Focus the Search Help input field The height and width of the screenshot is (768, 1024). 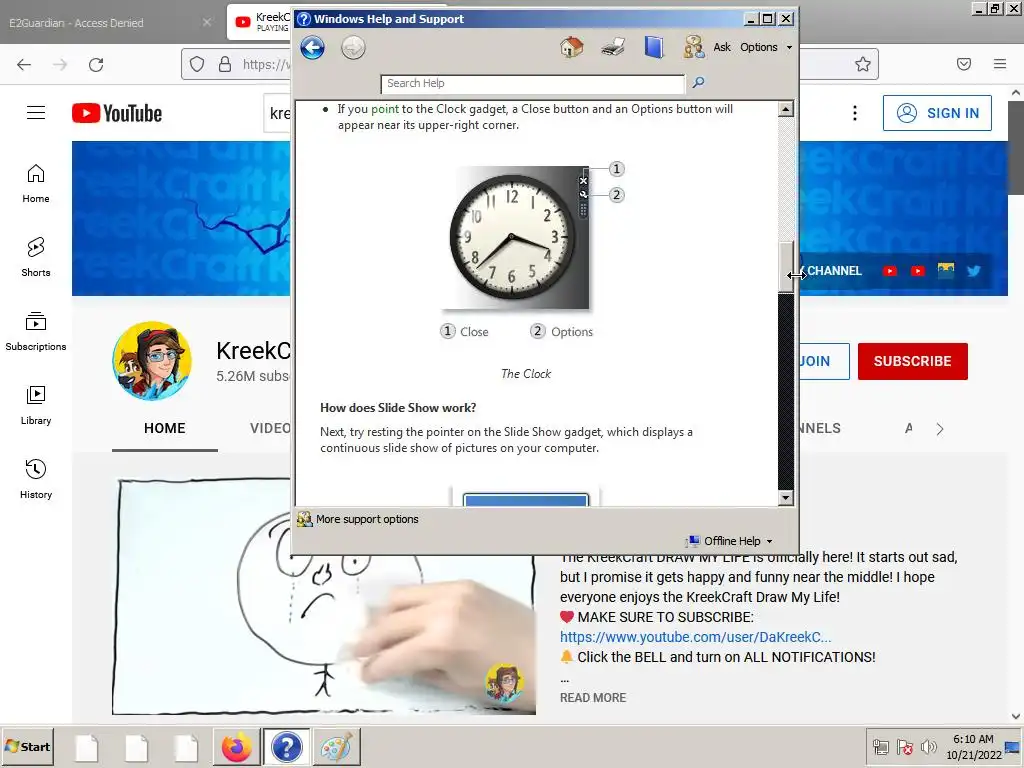(x=532, y=84)
